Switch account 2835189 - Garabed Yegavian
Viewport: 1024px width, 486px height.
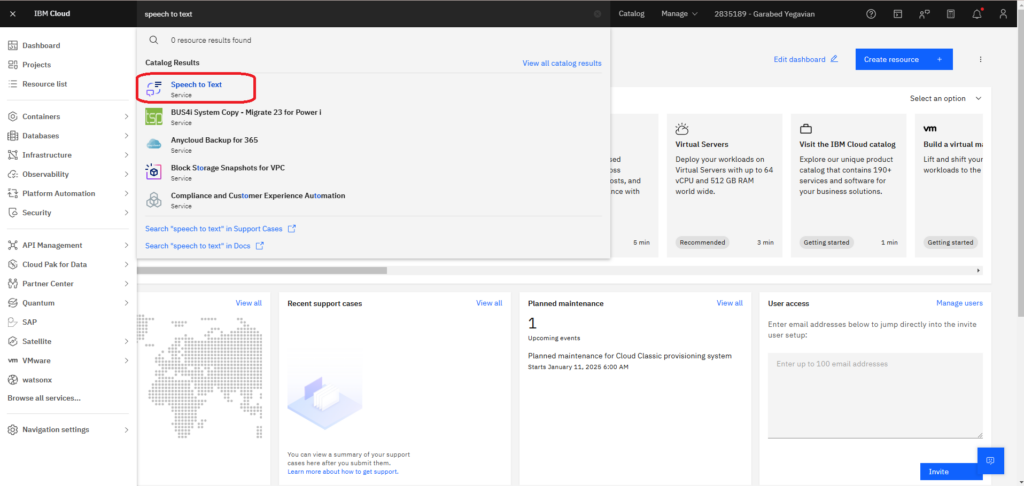pyautogui.click(x=765, y=14)
